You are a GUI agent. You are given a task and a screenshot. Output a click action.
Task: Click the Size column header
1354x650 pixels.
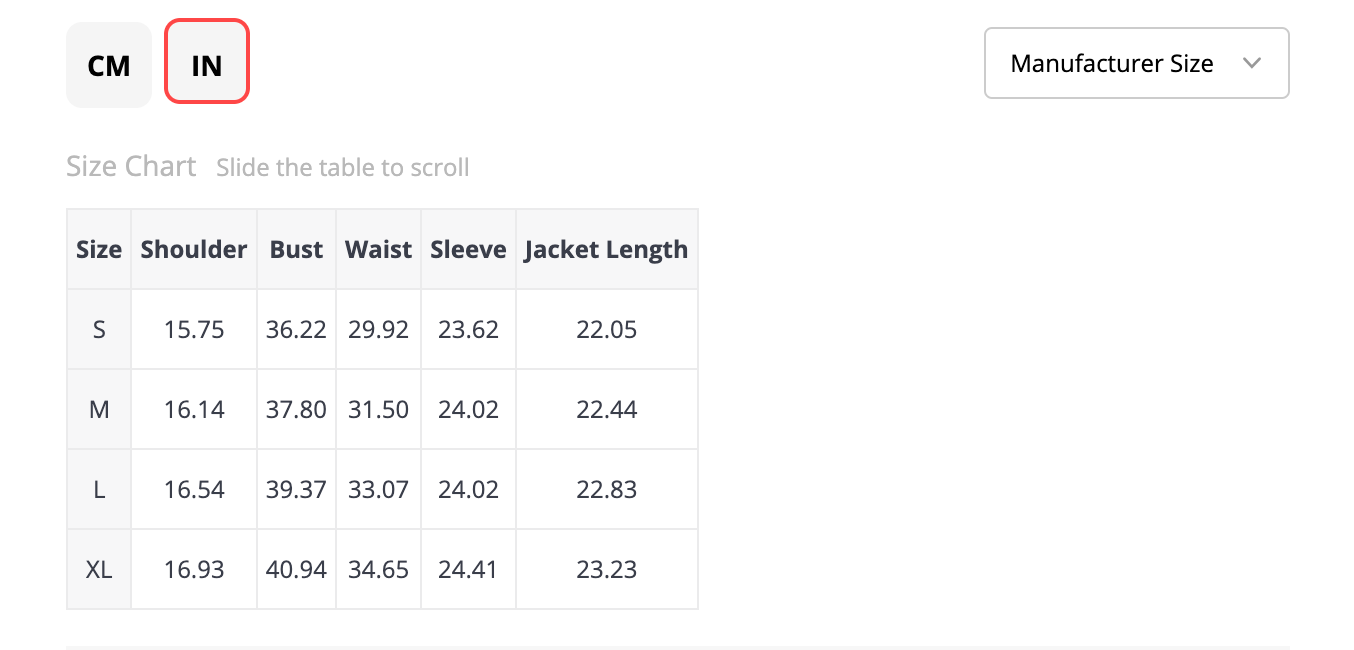[x=99, y=249]
